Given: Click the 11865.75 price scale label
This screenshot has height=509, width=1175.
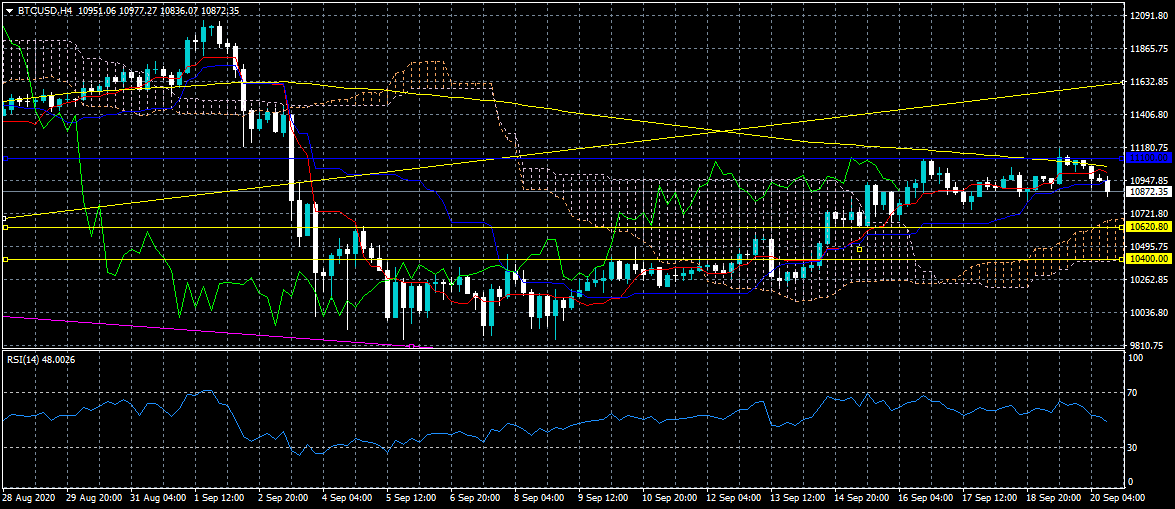Looking at the screenshot, I should pos(1148,48).
